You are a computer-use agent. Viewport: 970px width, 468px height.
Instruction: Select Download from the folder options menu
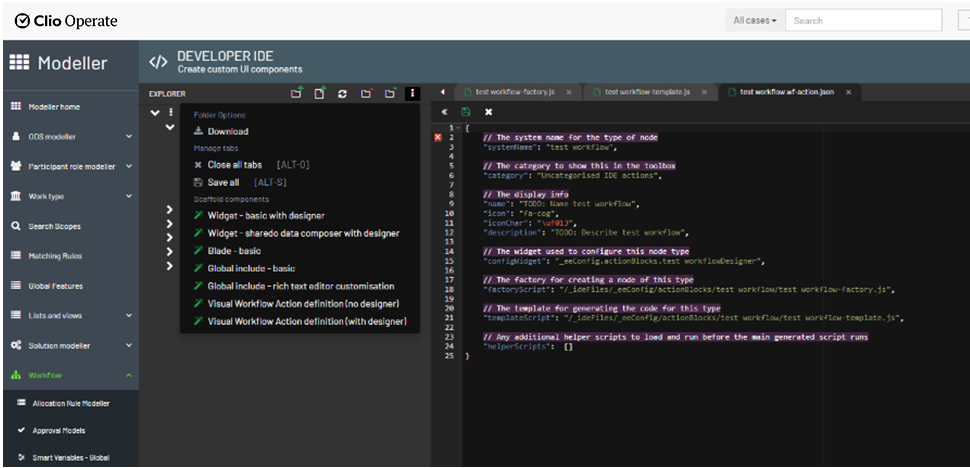pos(227,131)
